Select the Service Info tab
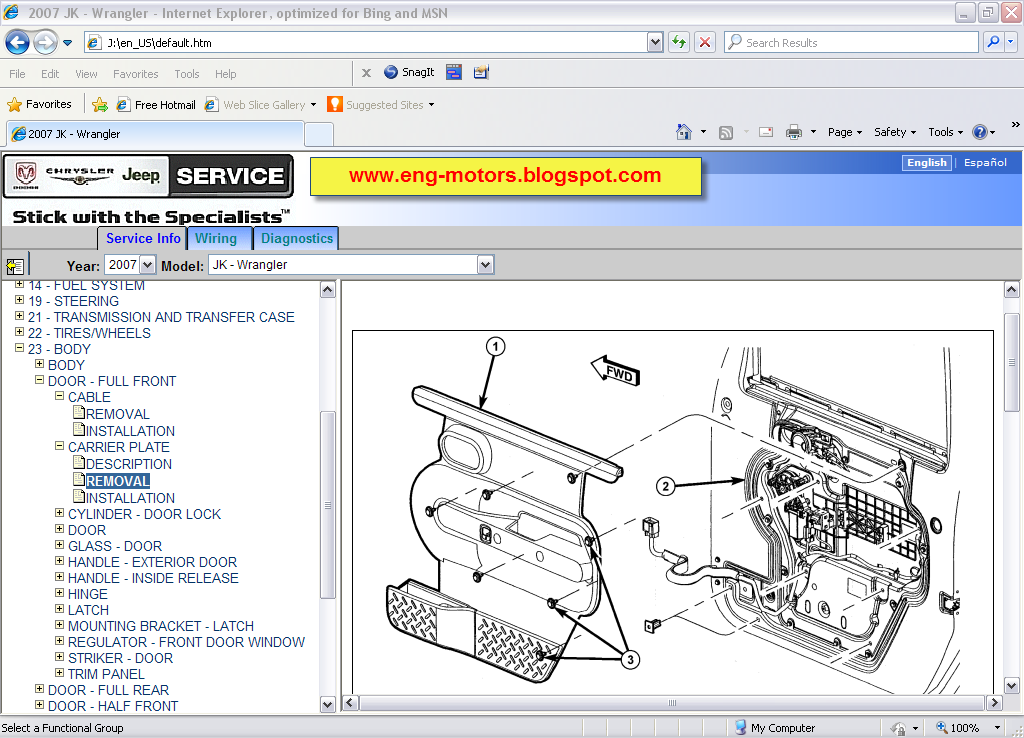Screen dimensions: 1024x738 [x=143, y=238]
